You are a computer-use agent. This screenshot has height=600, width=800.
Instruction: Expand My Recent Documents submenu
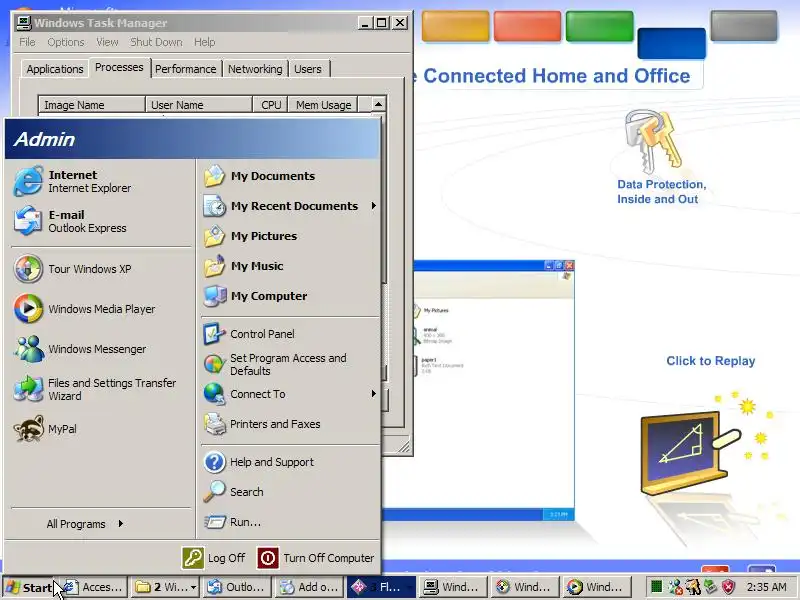(x=290, y=206)
